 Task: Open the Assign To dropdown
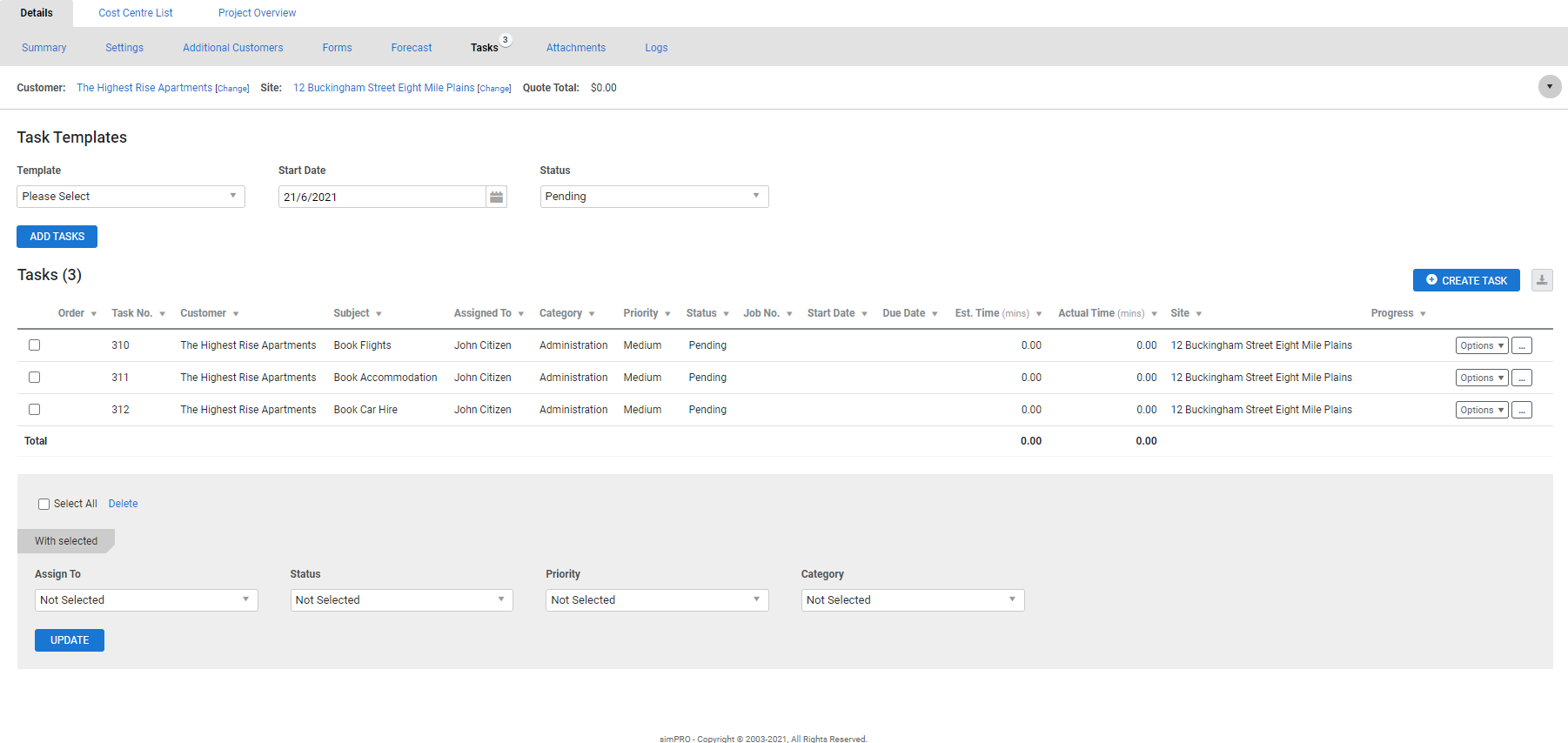(x=146, y=600)
